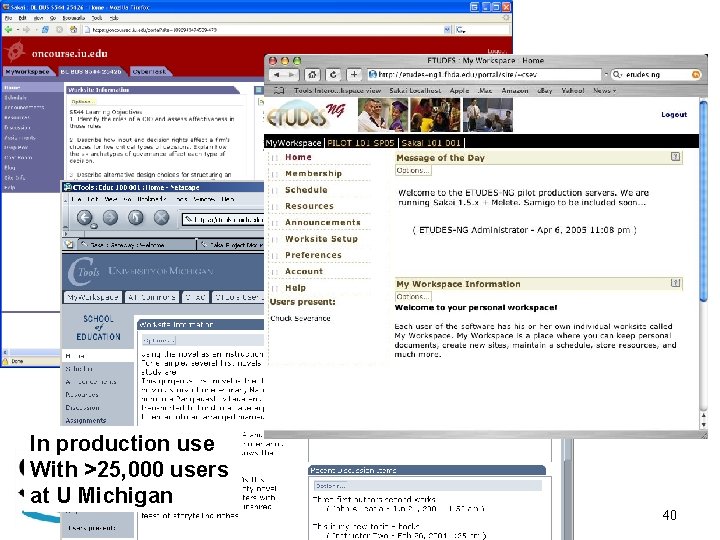The width and height of the screenshot is (720, 540).
Task: Click the graduation photo thumbnail in ETUDES banner
Action: point(383,115)
